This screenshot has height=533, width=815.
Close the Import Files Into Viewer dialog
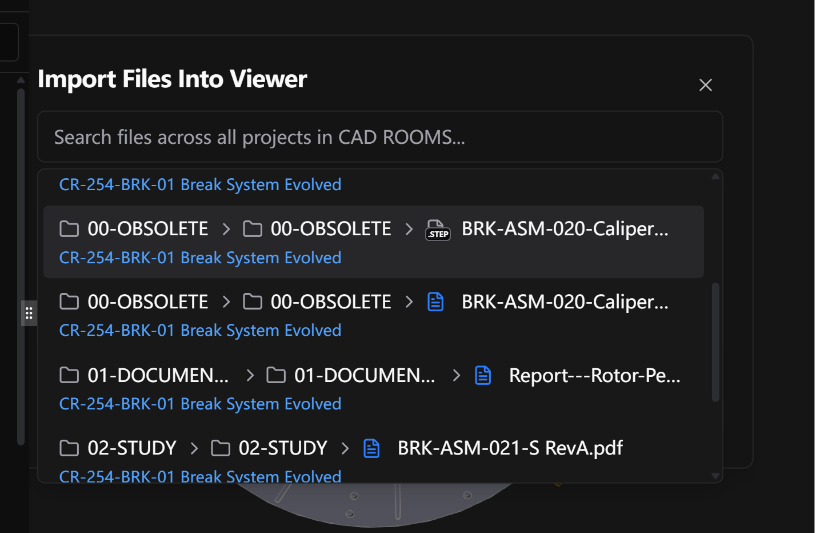tap(705, 85)
